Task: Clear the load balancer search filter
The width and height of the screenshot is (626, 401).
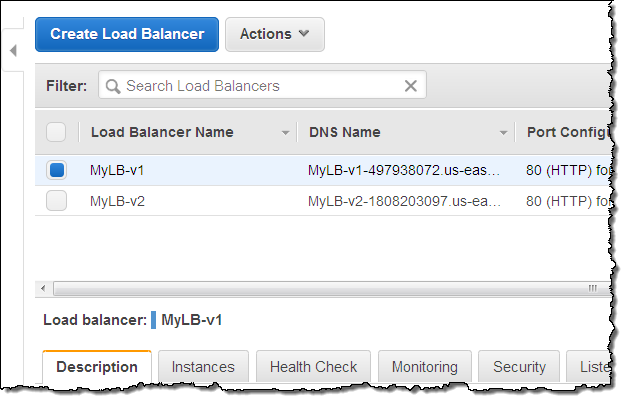Action: [410, 86]
